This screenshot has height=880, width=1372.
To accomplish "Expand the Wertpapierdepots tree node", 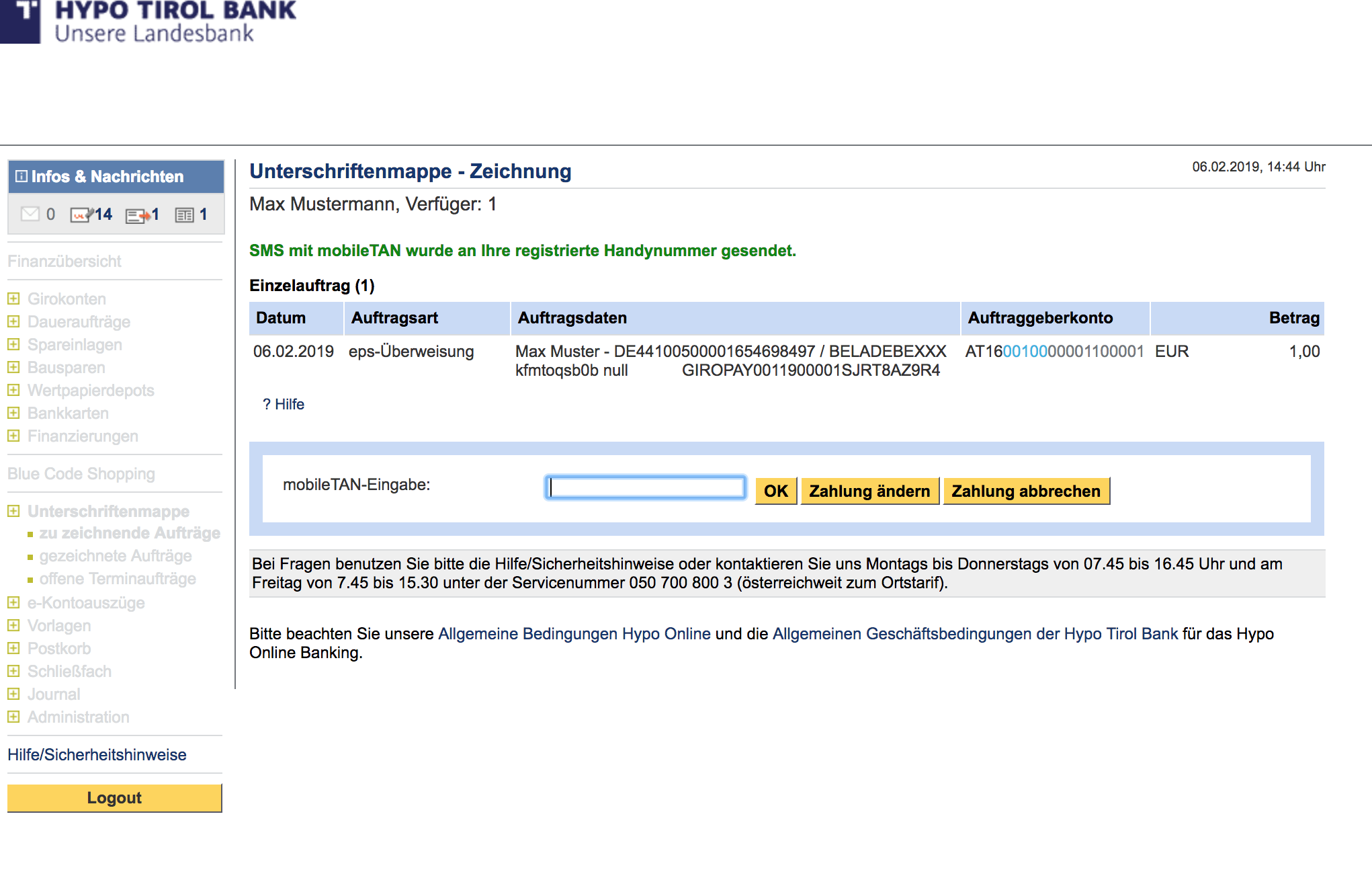I will 13,390.
